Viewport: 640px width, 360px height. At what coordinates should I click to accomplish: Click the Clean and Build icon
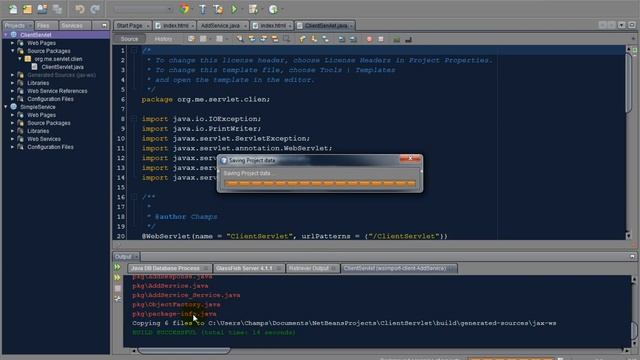click(x=218, y=9)
